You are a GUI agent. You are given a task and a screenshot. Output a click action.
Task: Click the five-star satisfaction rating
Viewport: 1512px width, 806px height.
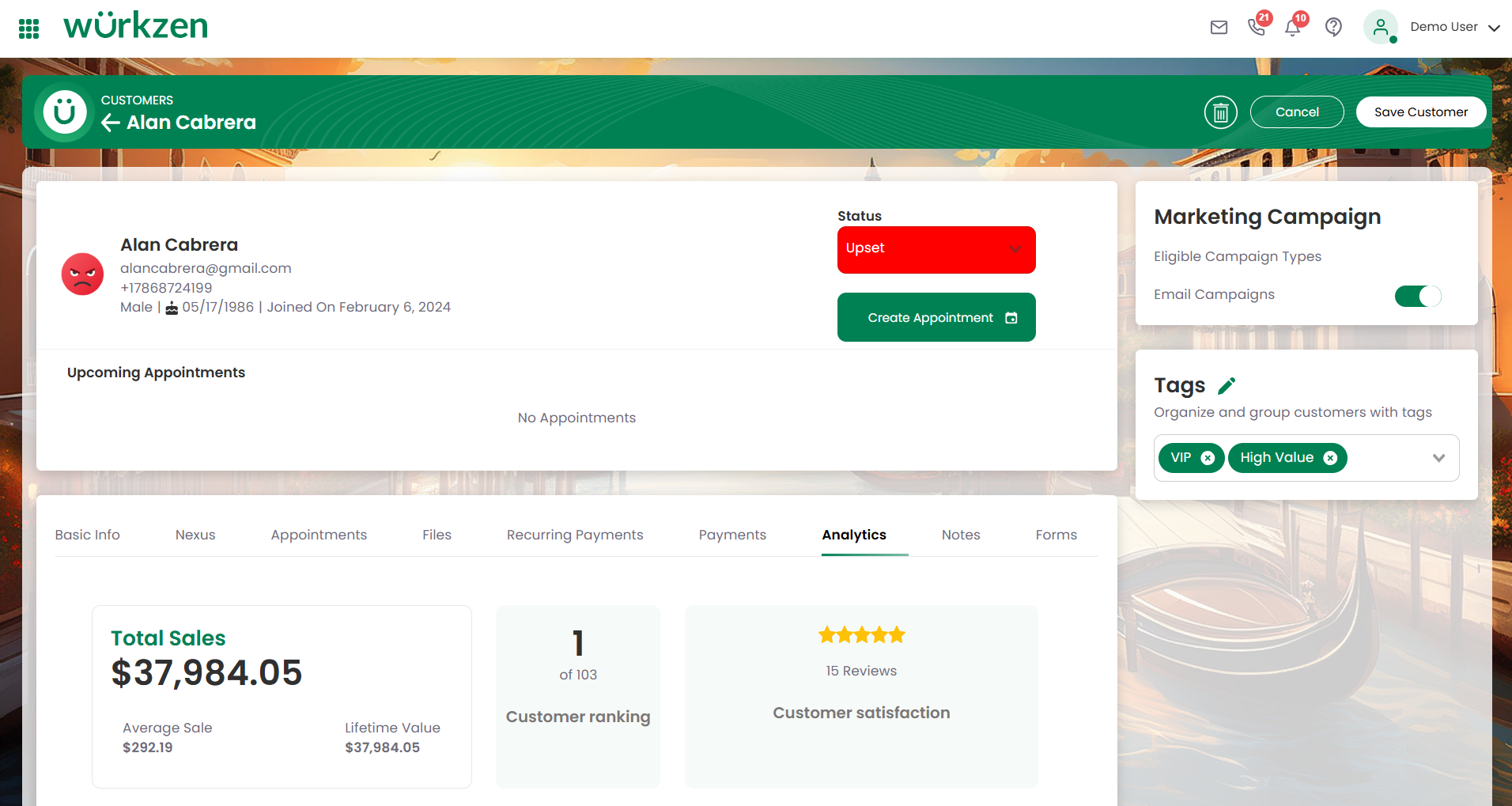click(x=861, y=635)
